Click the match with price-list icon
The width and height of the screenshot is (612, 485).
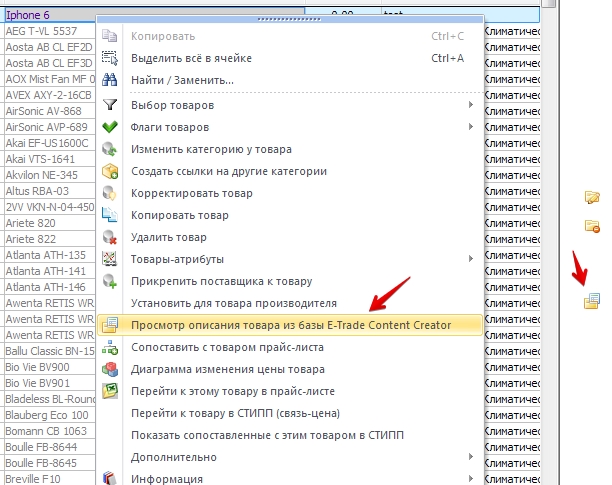pos(110,347)
